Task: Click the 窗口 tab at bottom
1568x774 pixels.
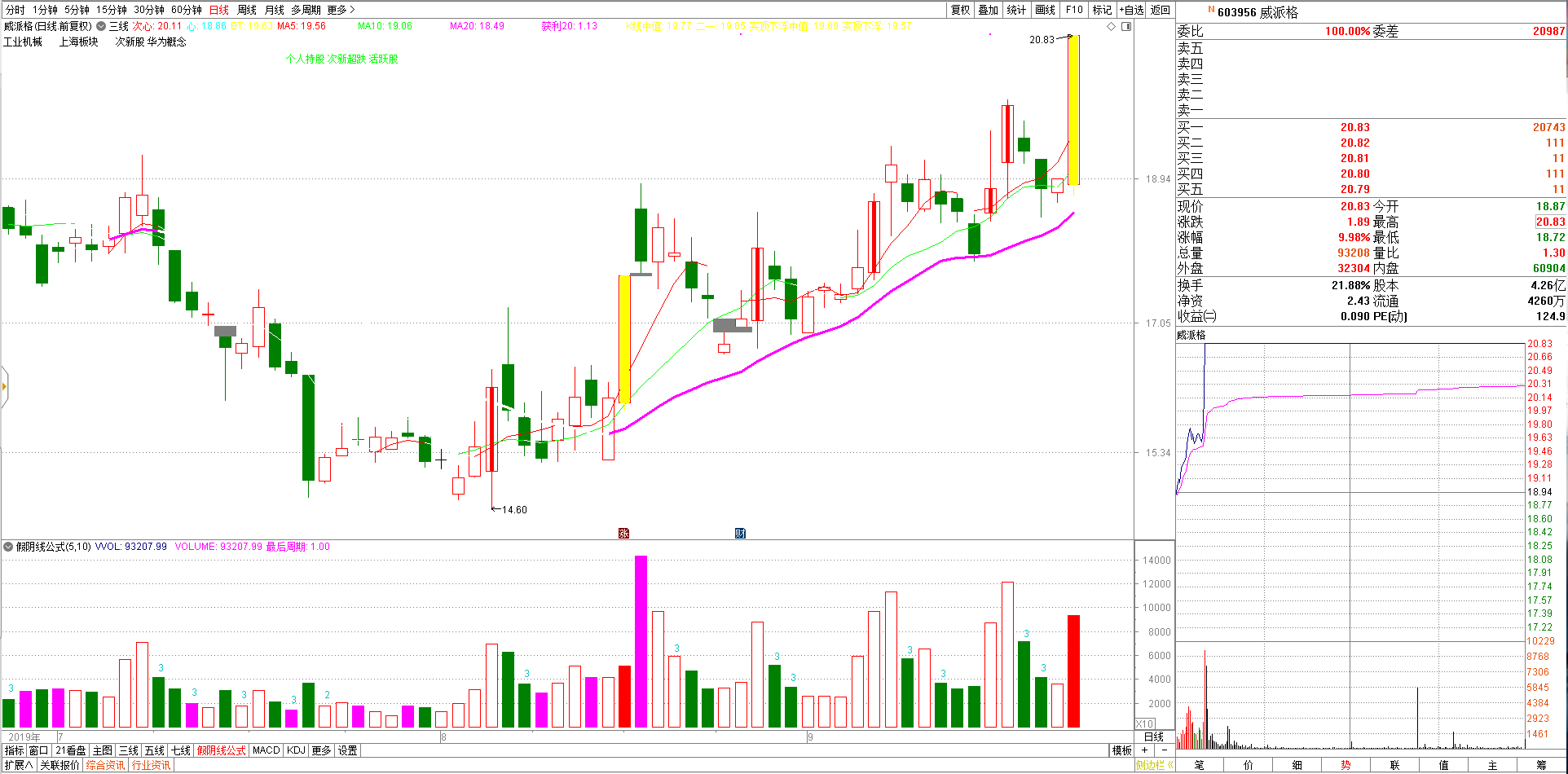Action: [39, 750]
